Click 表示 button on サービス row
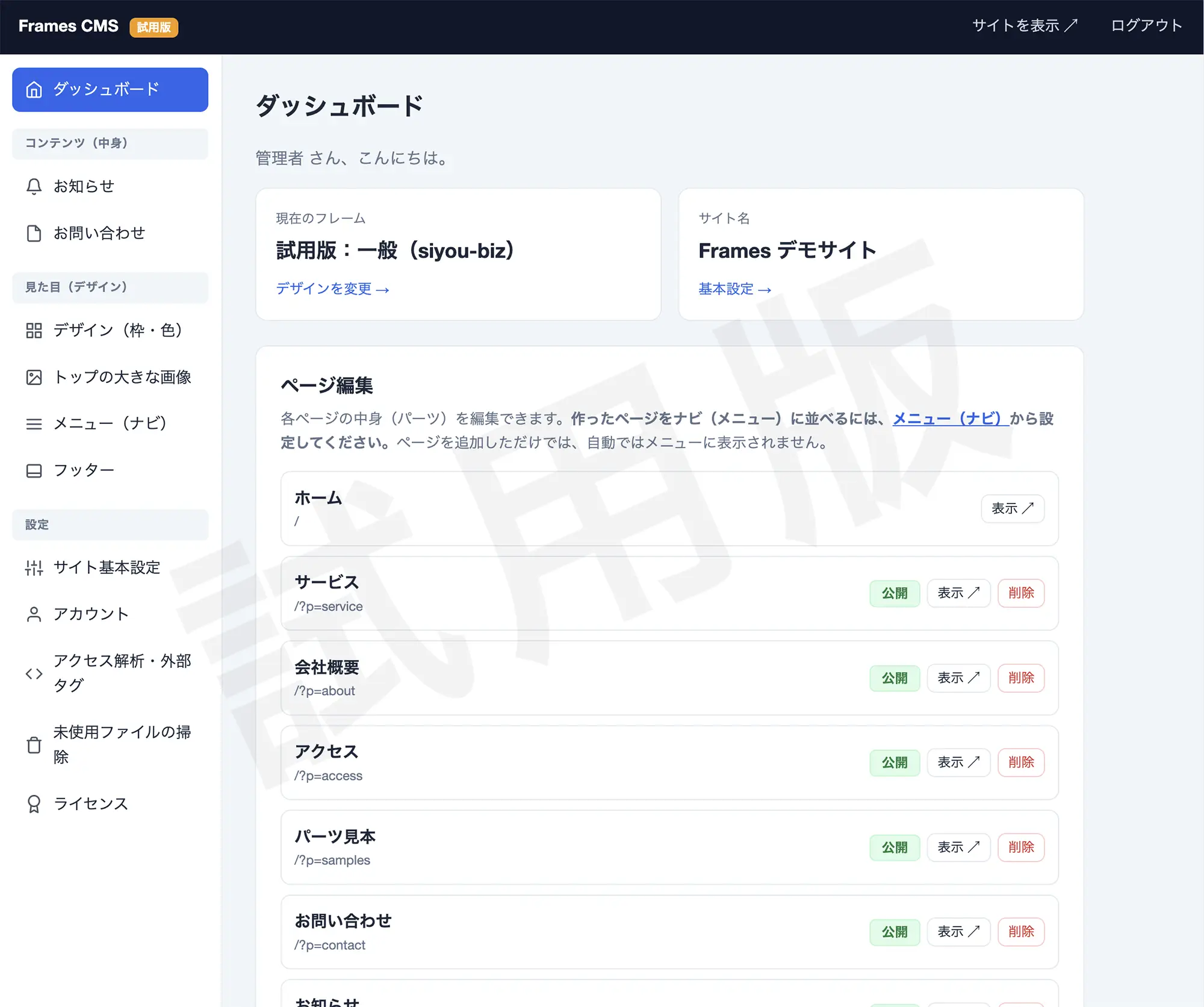 click(x=958, y=594)
